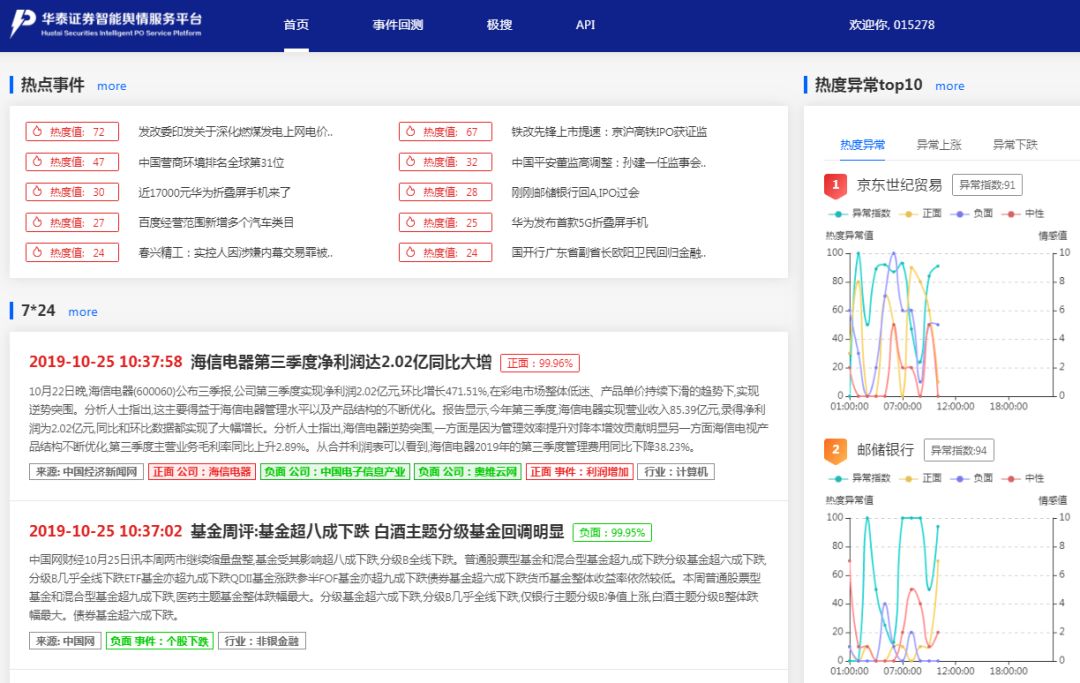The image size is (1080, 683).
Task: Click rank 1 badge next to 京东世纪贸易
Action: coord(835,185)
